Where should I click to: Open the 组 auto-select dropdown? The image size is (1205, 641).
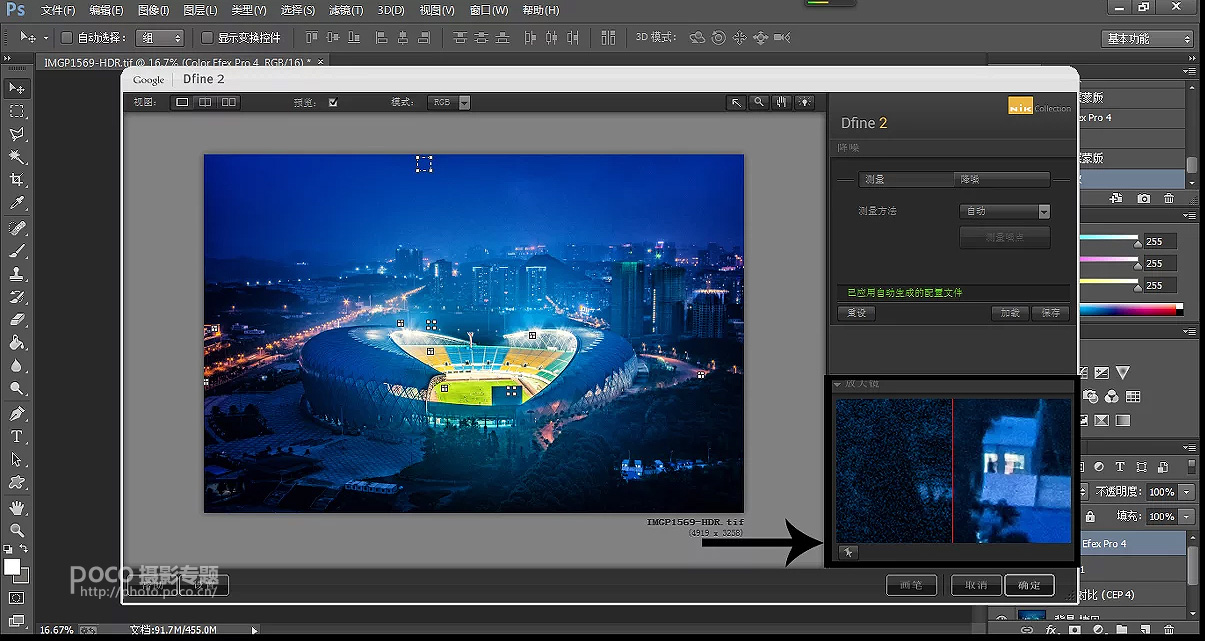[x=160, y=38]
